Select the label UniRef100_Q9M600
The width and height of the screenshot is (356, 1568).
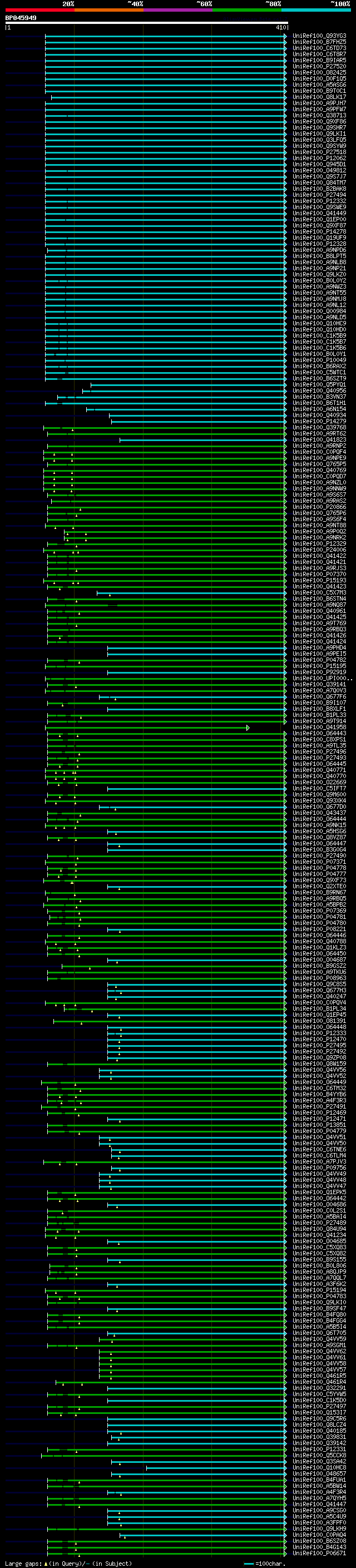319,794
